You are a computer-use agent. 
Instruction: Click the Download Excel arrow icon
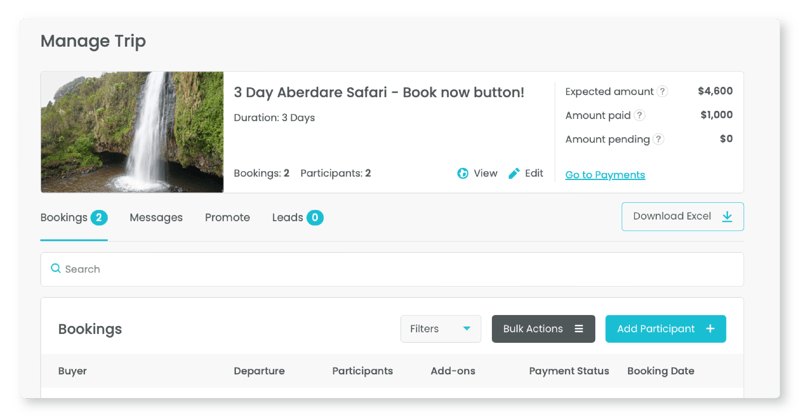click(727, 216)
